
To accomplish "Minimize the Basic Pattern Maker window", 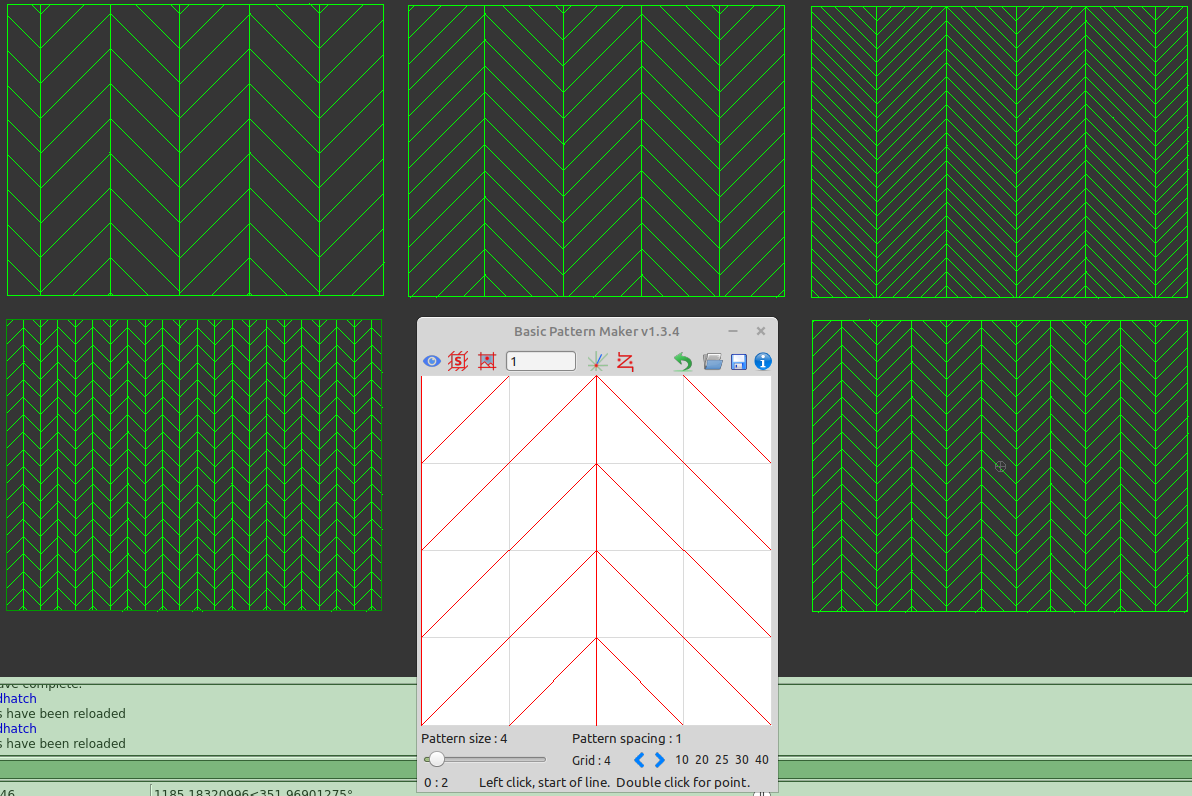I will coord(733,331).
